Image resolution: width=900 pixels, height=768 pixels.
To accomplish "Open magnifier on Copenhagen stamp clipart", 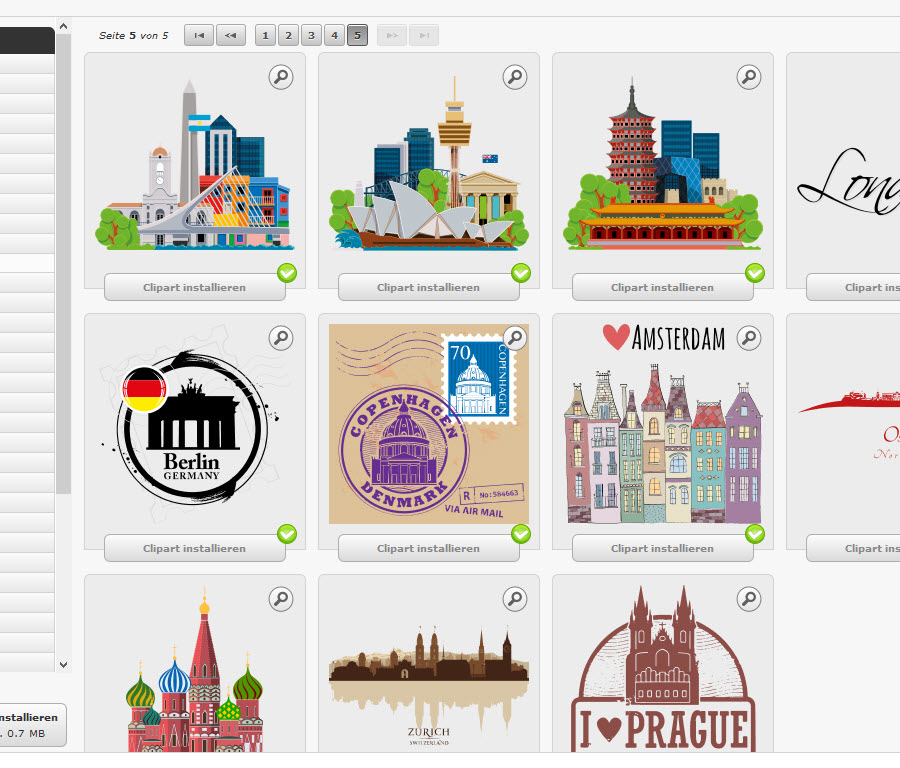I will [x=515, y=338].
